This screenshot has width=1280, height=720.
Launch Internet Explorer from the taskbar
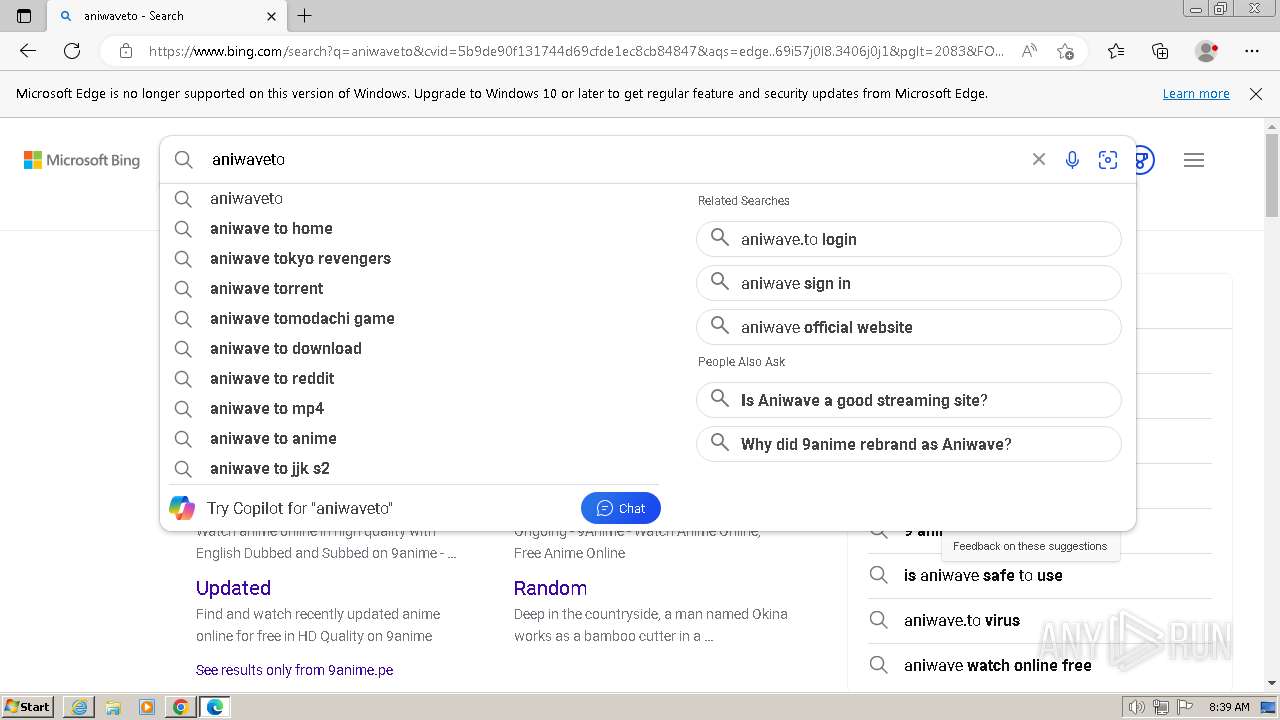coord(79,707)
